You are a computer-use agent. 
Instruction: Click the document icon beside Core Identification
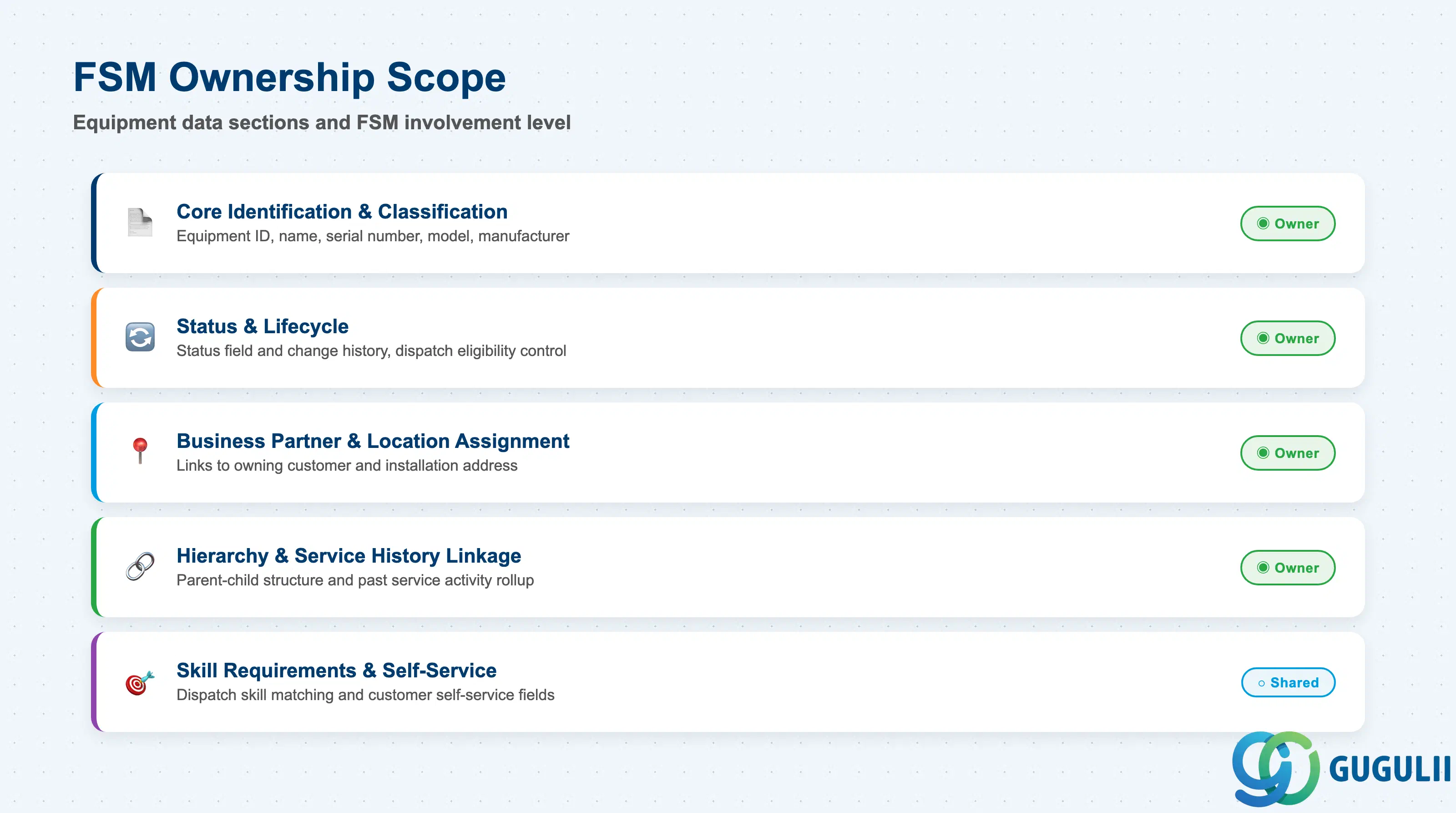coord(140,222)
